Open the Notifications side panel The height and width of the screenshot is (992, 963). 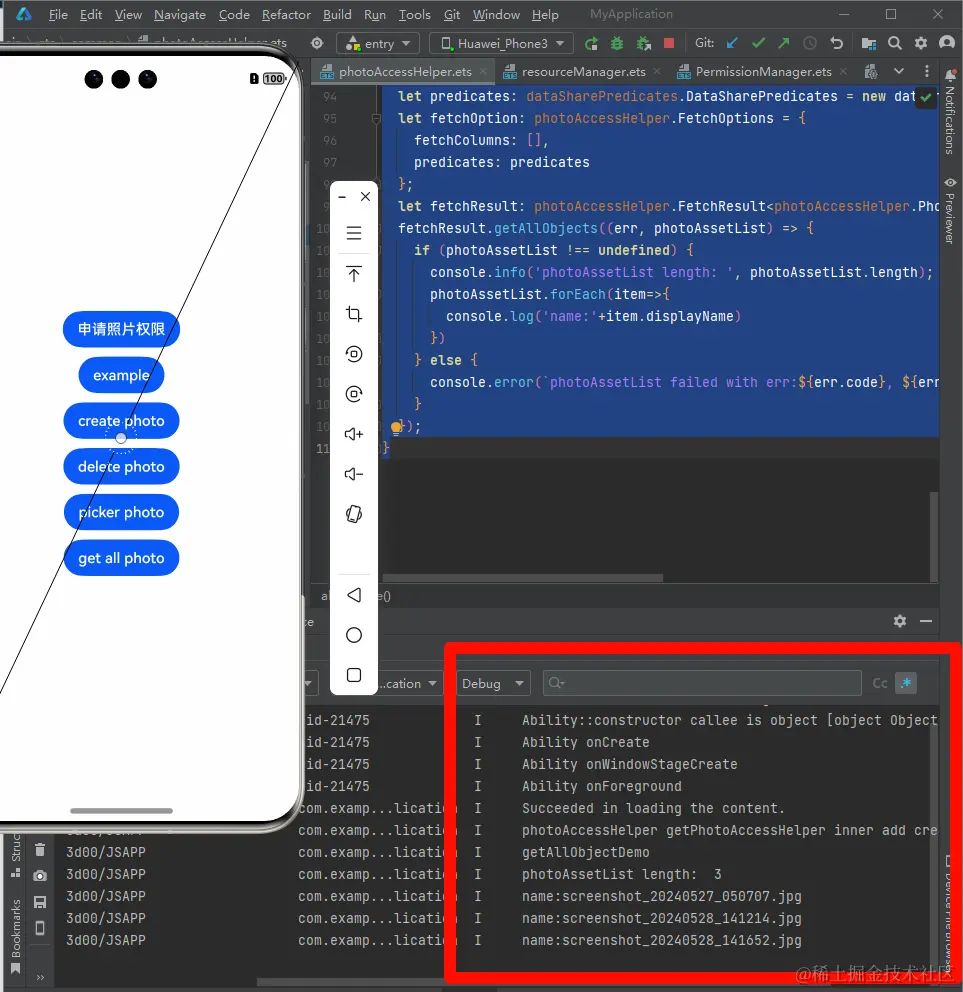pos(950,111)
